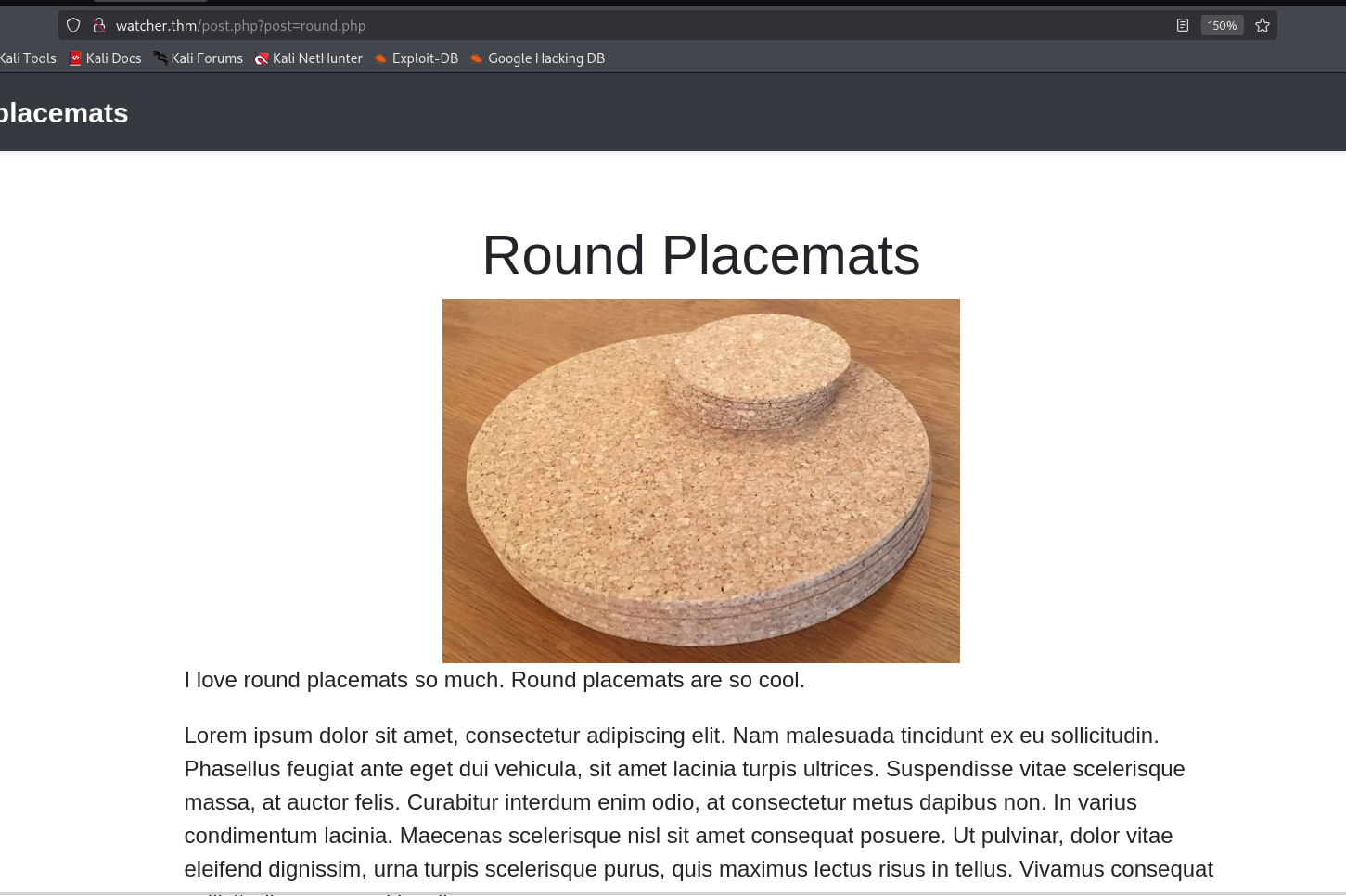Screen dimensions: 1346x896
Task: Open the Google Hacking DB bookmark
Action: 545,58
